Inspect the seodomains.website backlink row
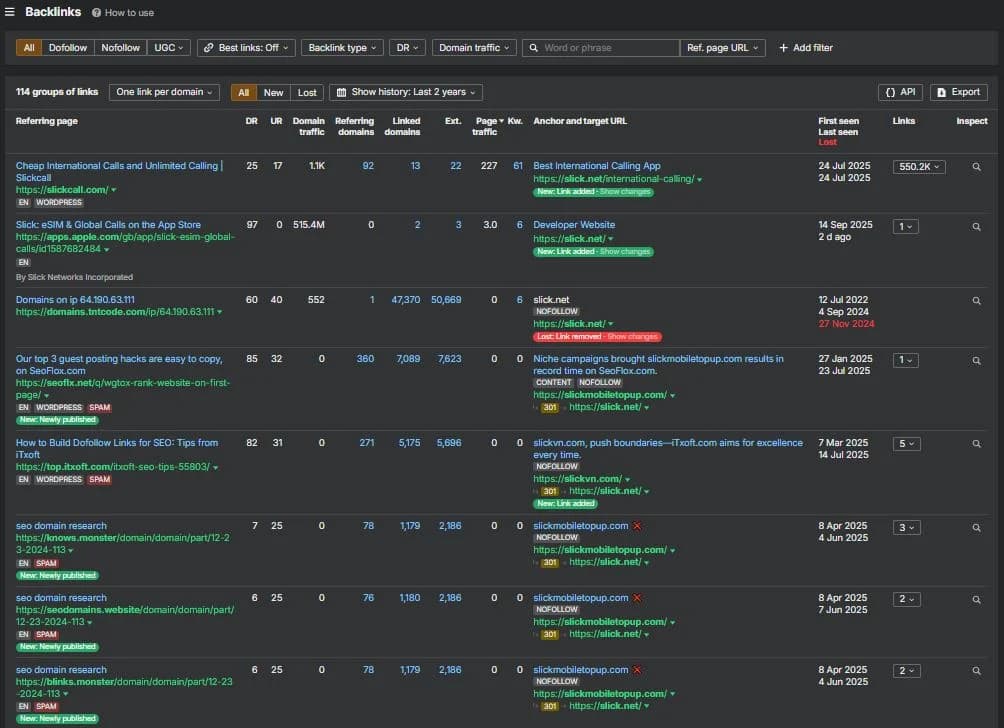This screenshot has width=1004, height=728. (x=976, y=600)
